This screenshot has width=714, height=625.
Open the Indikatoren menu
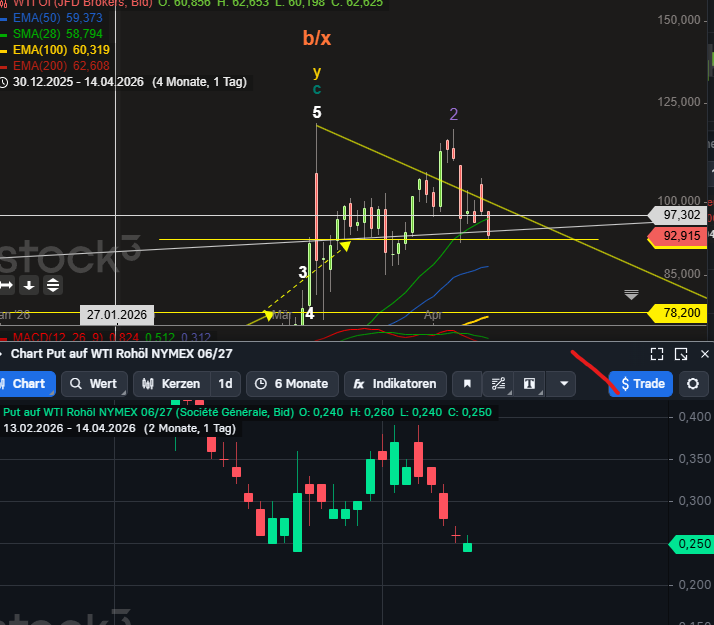(395, 384)
